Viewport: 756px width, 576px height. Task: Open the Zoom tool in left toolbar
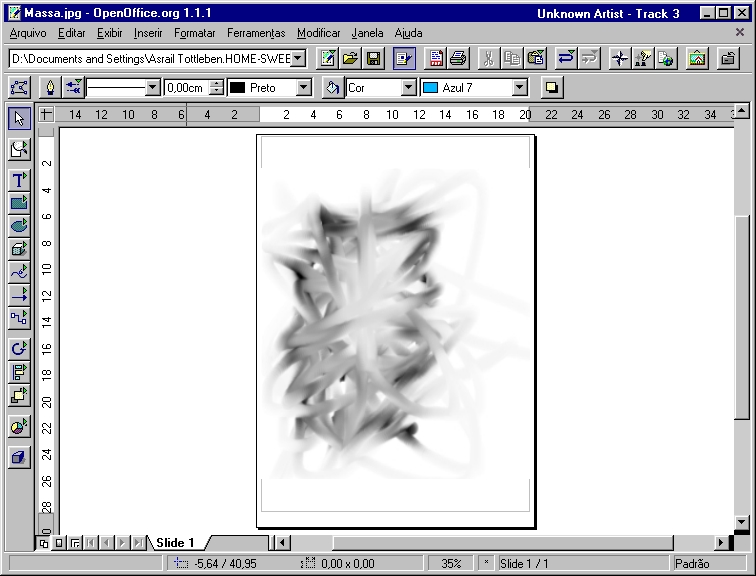[18, 150]
